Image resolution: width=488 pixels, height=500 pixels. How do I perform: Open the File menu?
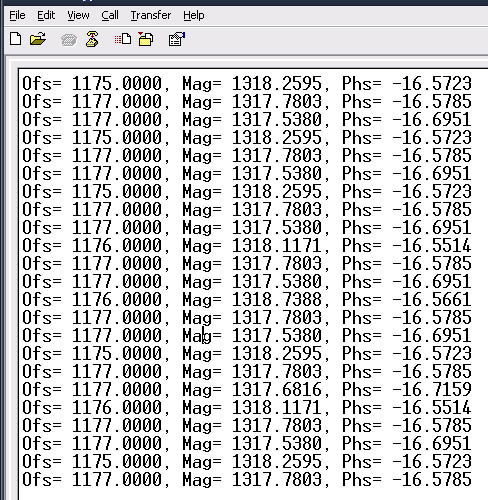(x=17, y=15)
